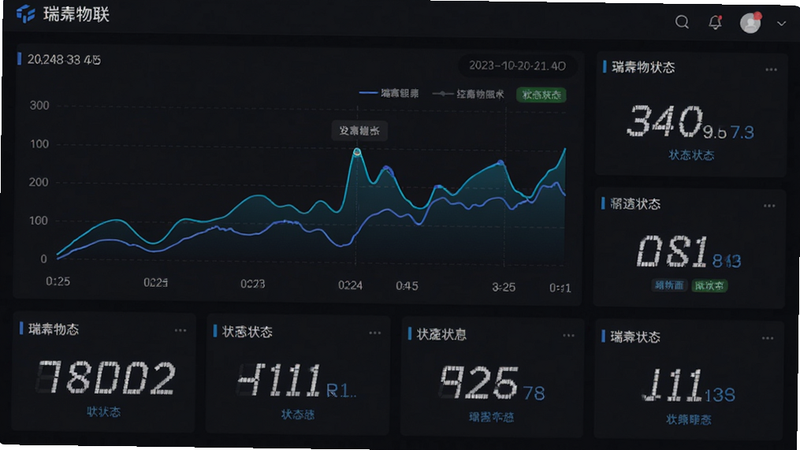
Task: Click the user avatar
Action: point(751,23)
